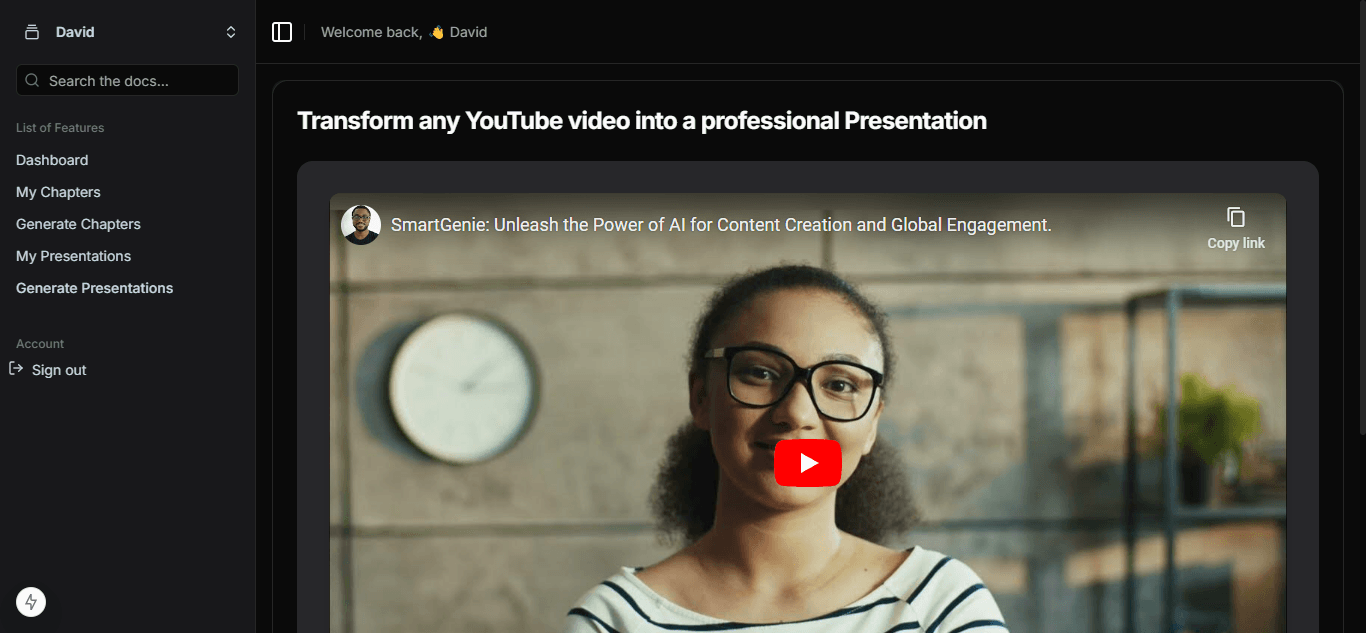Click the search magnifier icon
The image size is (1366, 633).
coord(33,81)
